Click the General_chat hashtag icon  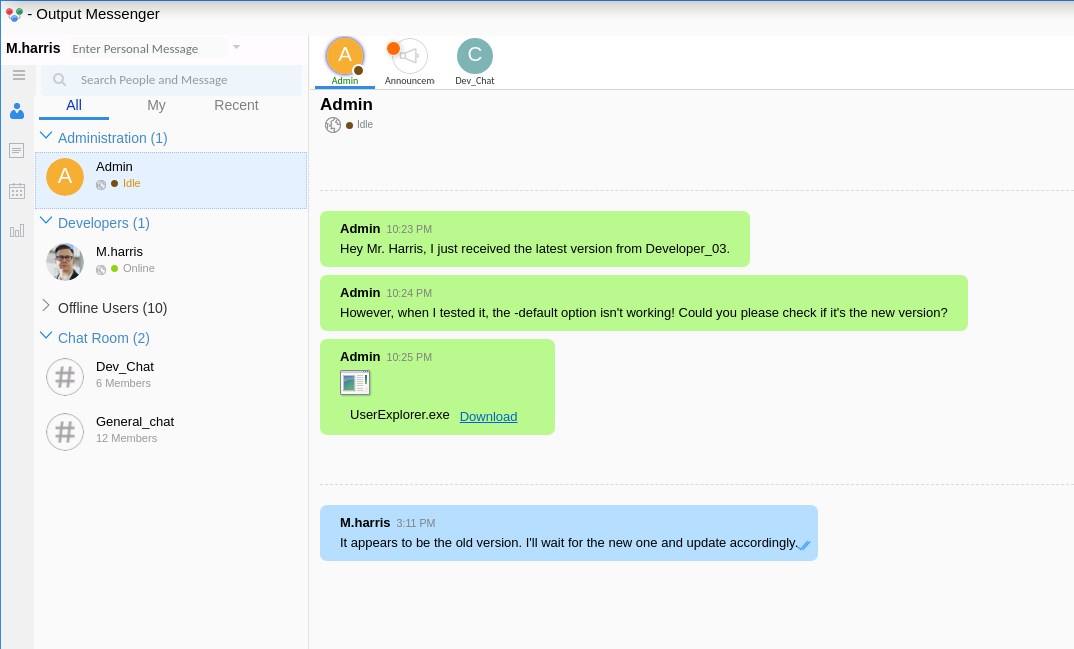click(65, 432)
